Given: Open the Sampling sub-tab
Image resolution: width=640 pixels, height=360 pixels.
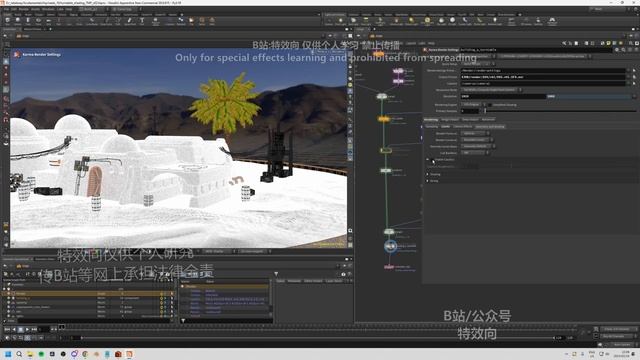Looking at the screenshot, I should click(x=431, y=127).
